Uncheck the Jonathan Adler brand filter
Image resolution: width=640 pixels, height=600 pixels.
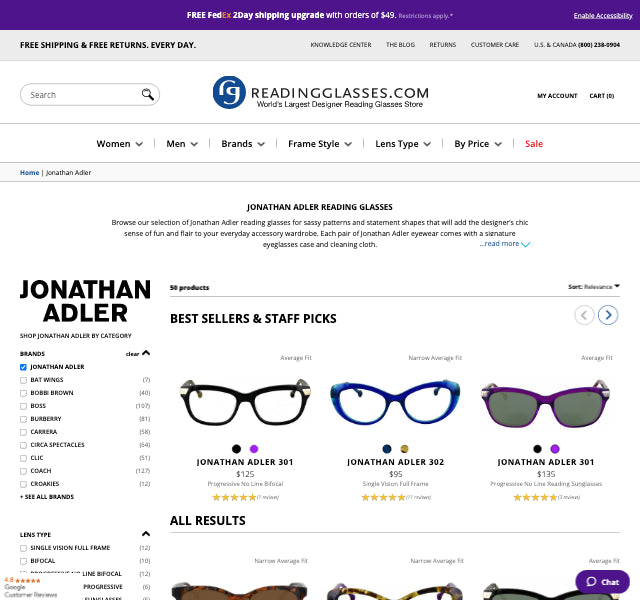[23, 367]
